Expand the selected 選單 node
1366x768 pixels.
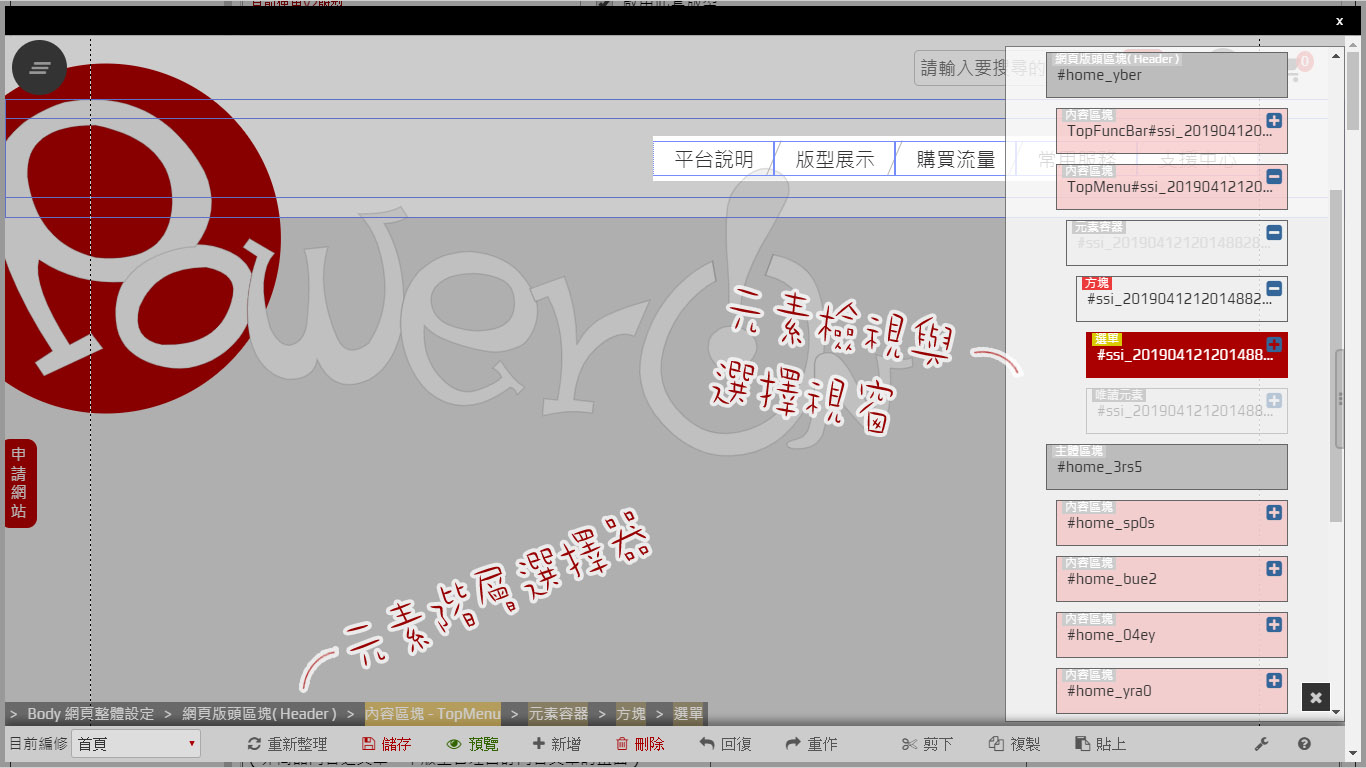[1274, 344]
